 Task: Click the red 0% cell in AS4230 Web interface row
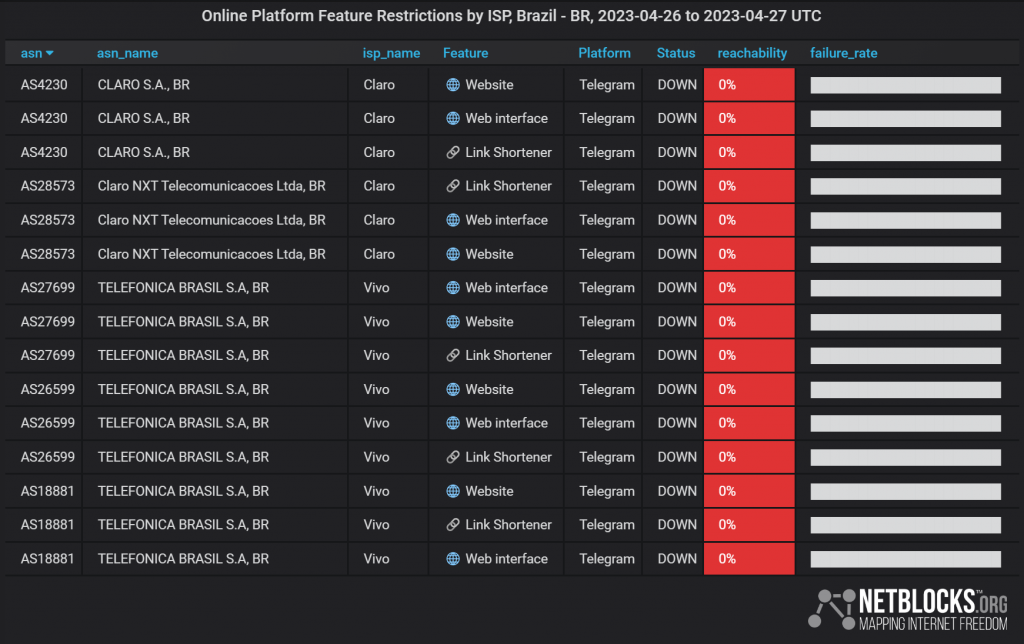(749, 118)
